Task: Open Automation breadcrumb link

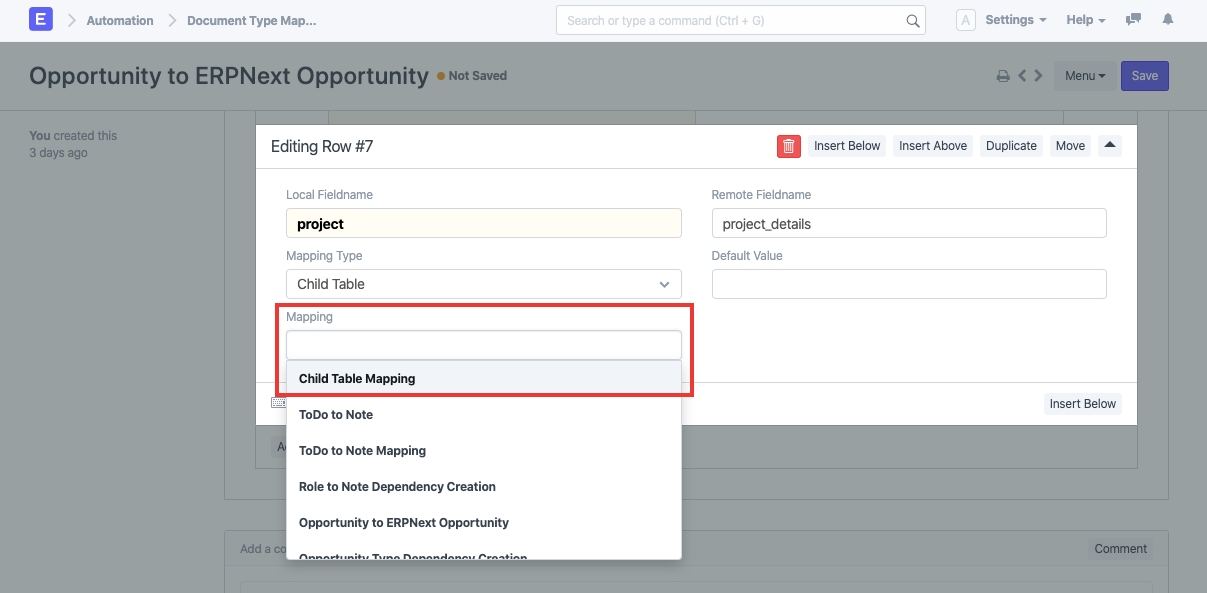Action: (120, 20)
